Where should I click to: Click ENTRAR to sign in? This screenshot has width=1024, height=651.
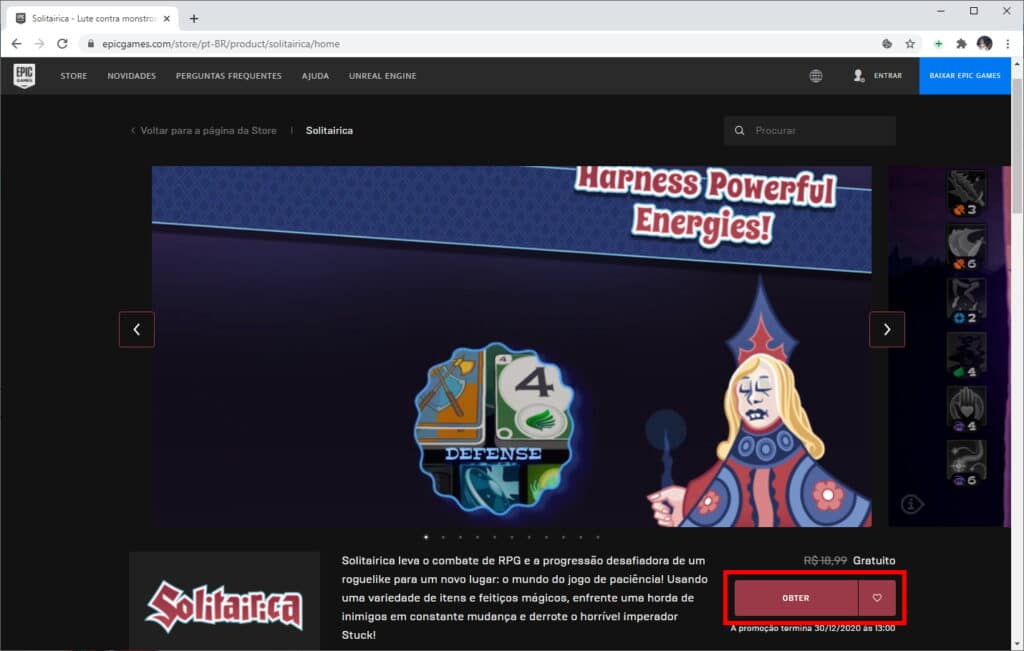[x=888, y=76]
